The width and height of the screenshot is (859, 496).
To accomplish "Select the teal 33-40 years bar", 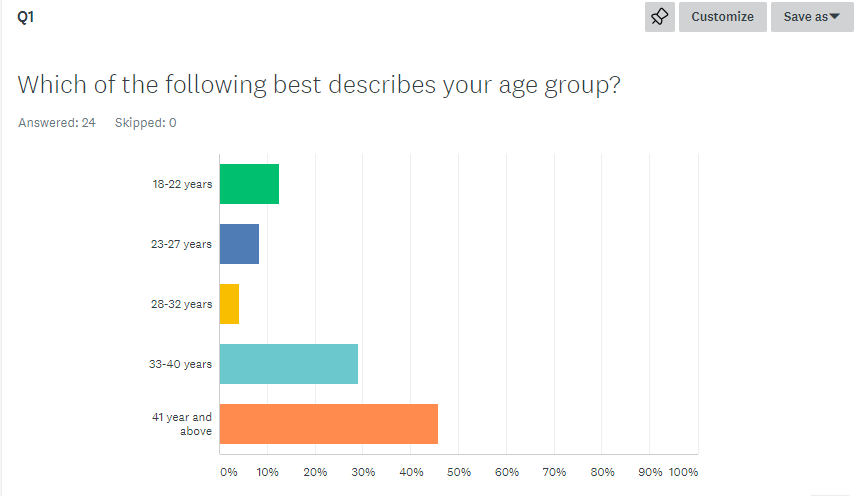I will (x=288, y=364).
